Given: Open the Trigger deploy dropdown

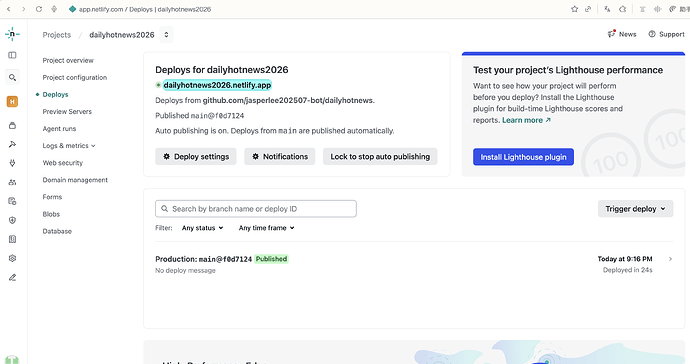Looking at the screenshot, I should [635, 209].
